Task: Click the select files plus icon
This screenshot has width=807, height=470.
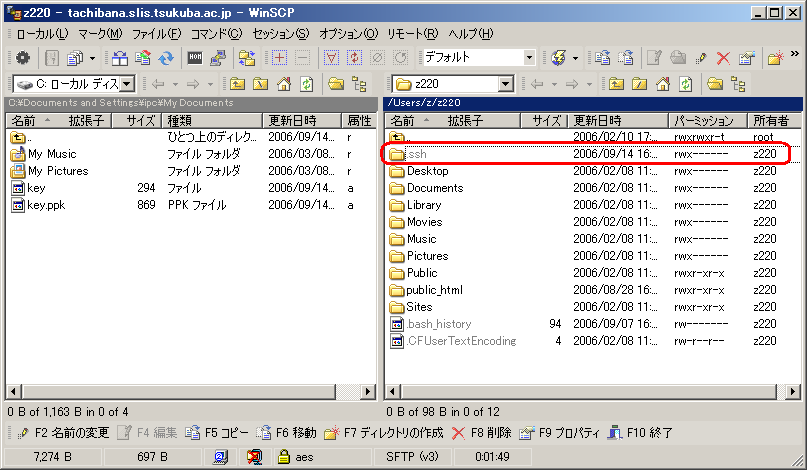Action: pos(279,58)
